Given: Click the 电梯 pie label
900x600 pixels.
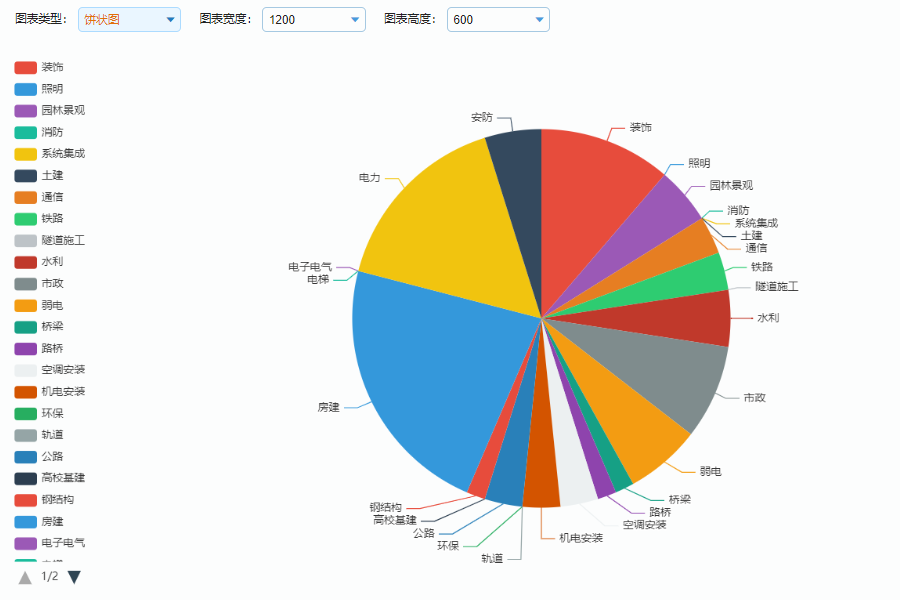Looking at the screenshot, I should (318, 280).
